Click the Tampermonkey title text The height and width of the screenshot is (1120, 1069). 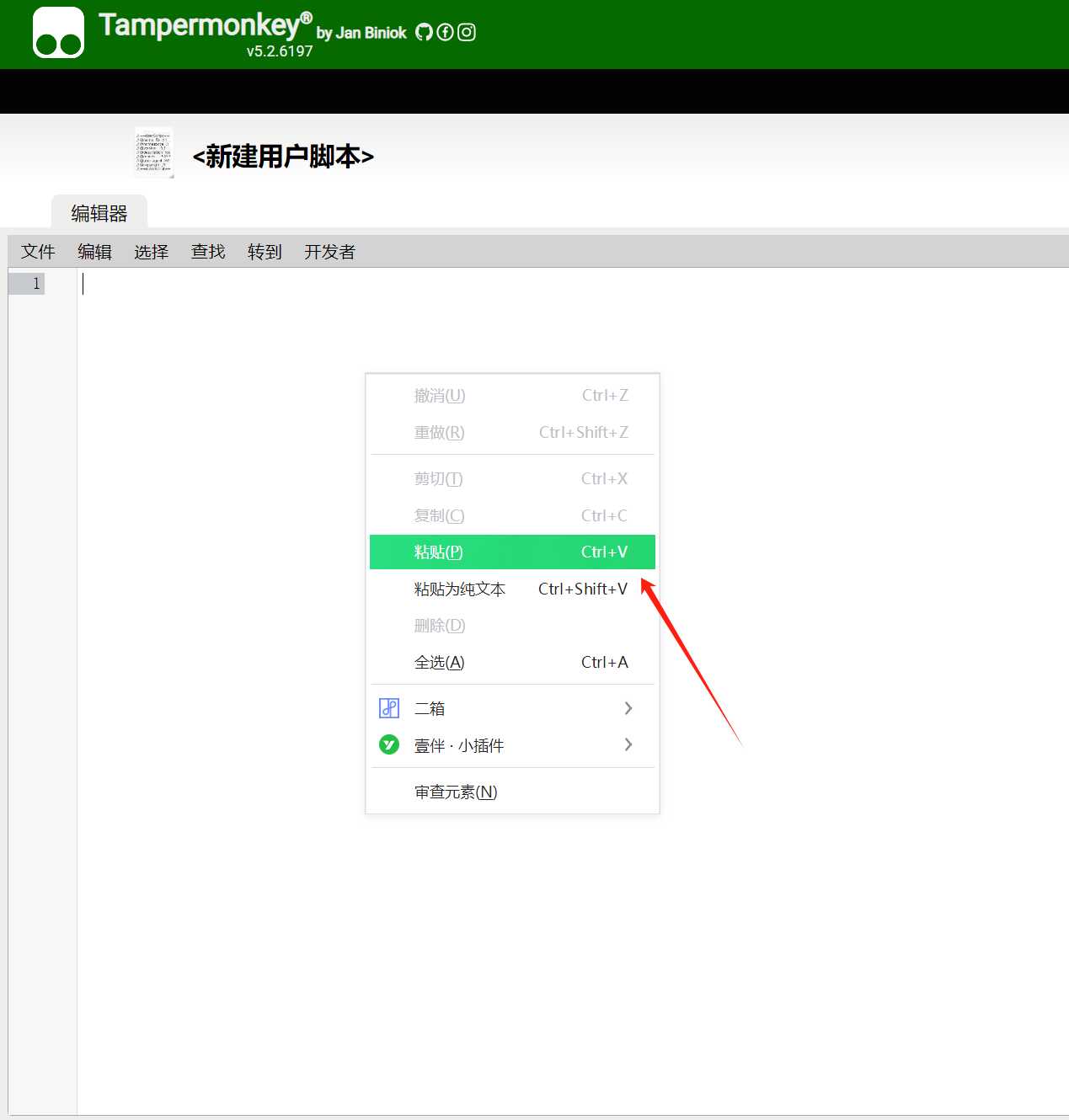click(x=206, y=25)
